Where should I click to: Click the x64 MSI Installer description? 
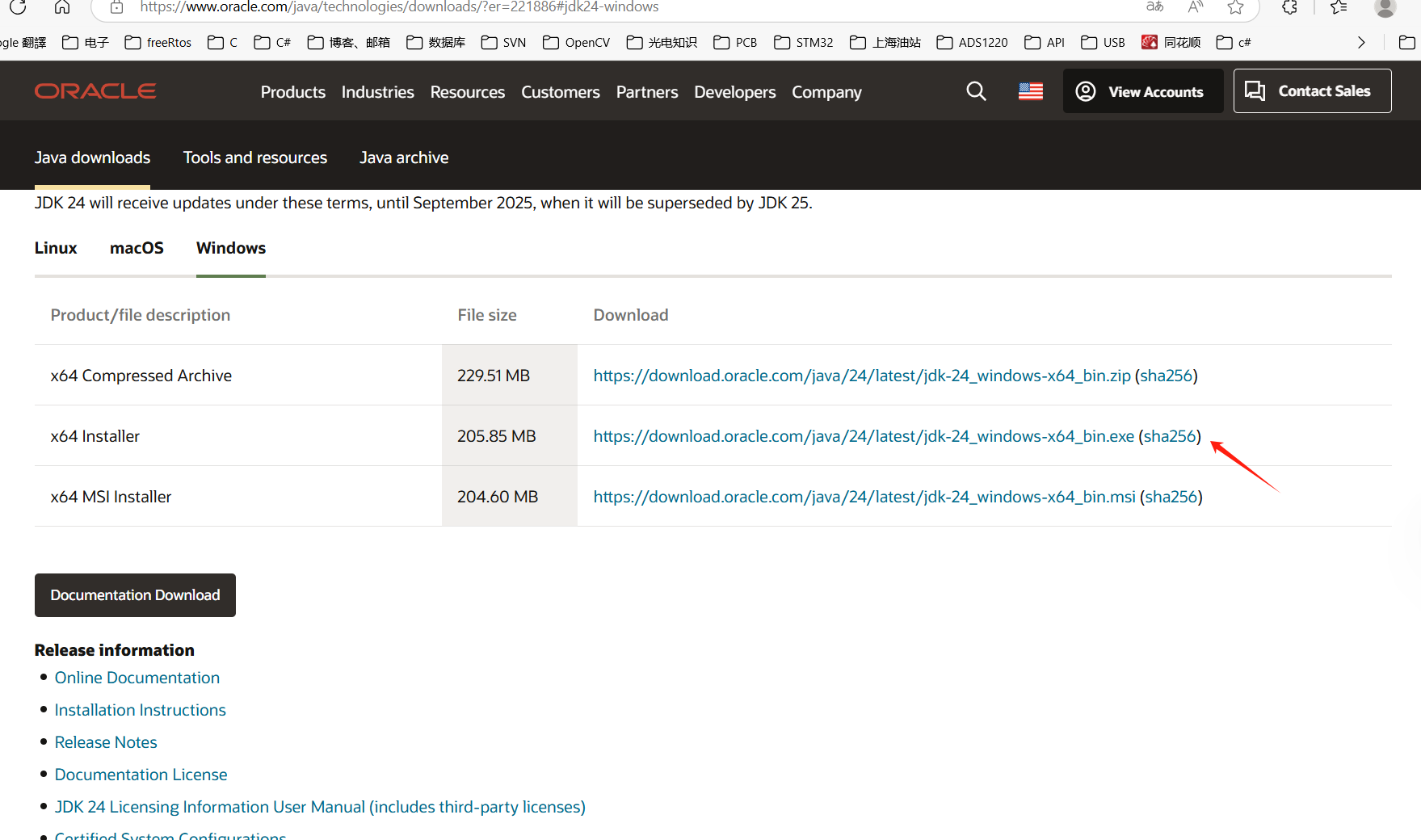pyautogui.click(x=111, y=497)
